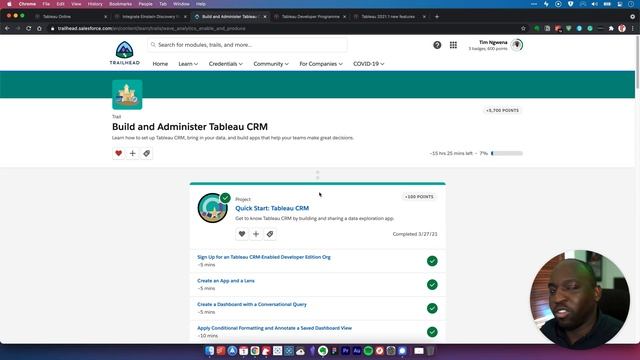The width and height of the screenshot is (640, 360).
Task: Click the browser back arrow
Action: (x=7, y=28)
